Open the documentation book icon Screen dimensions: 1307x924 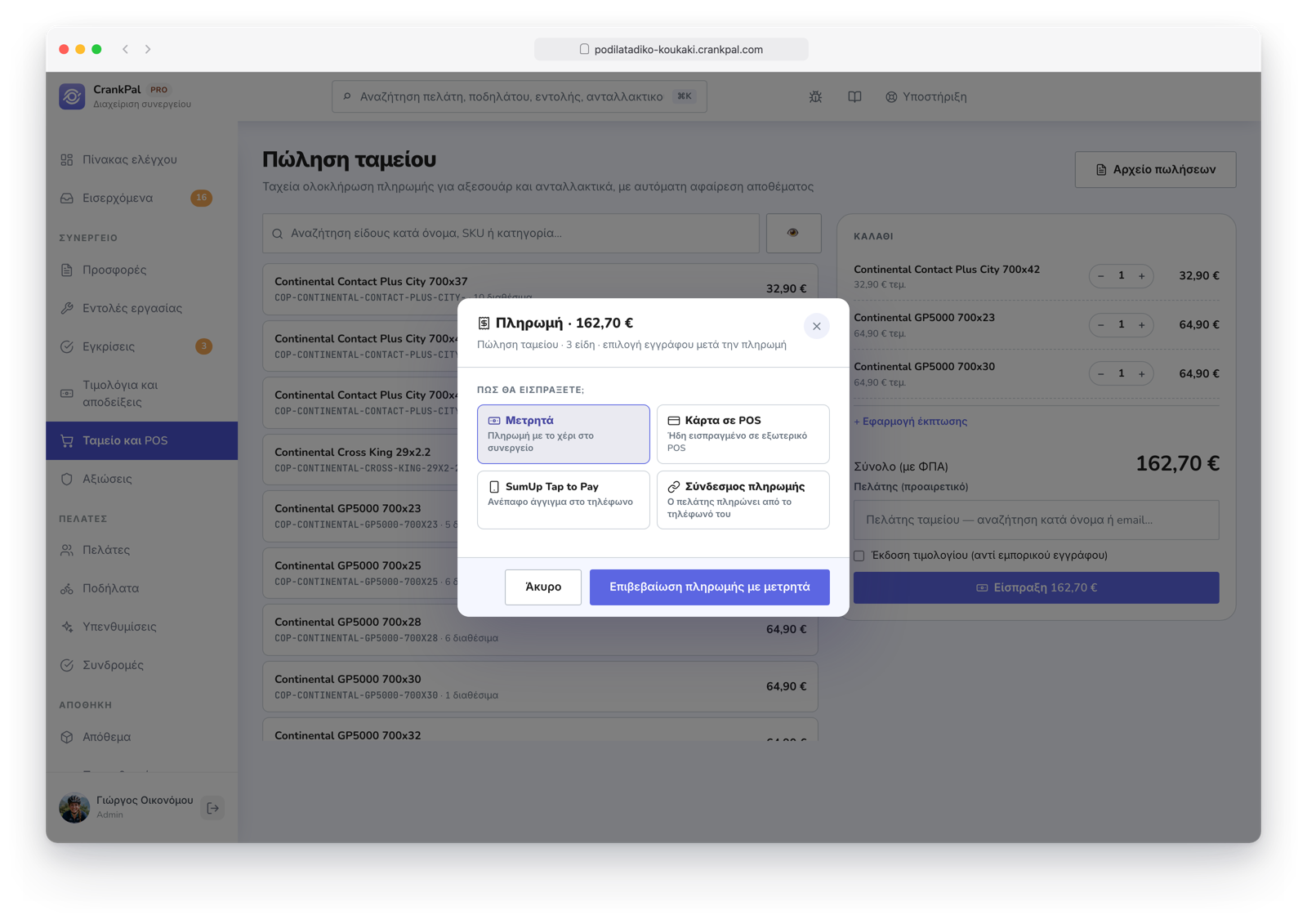coord(854,96)
